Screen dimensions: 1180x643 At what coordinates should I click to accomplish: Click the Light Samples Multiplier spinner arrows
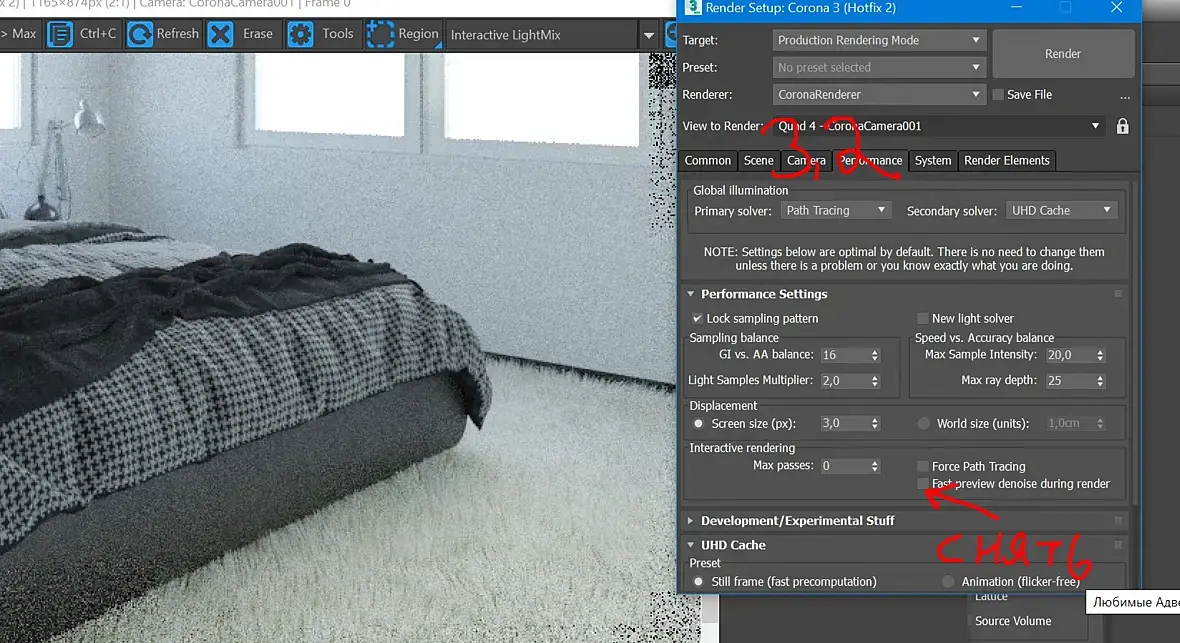point(874,381)
